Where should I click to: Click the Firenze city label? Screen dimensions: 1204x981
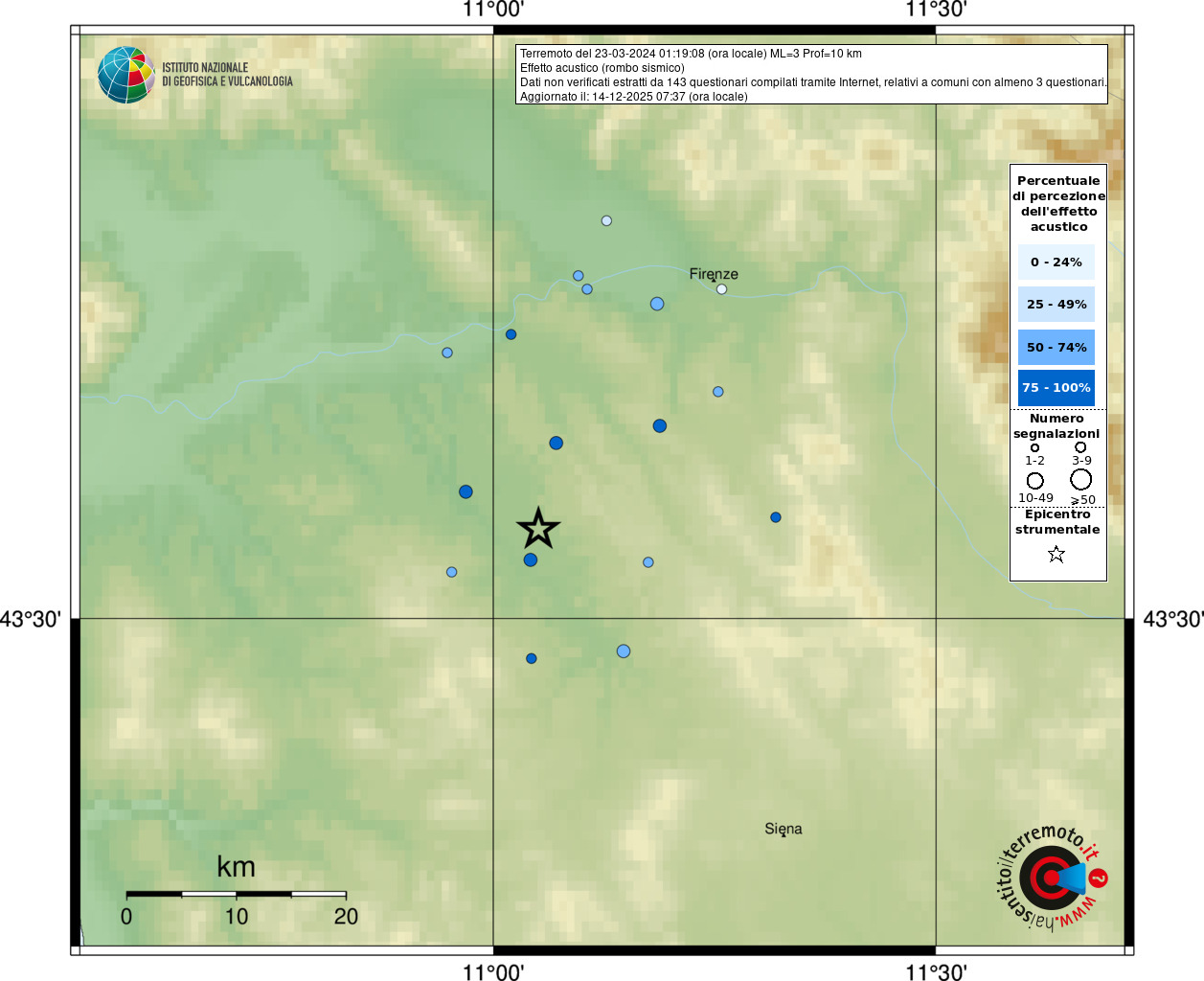(714, 274)
